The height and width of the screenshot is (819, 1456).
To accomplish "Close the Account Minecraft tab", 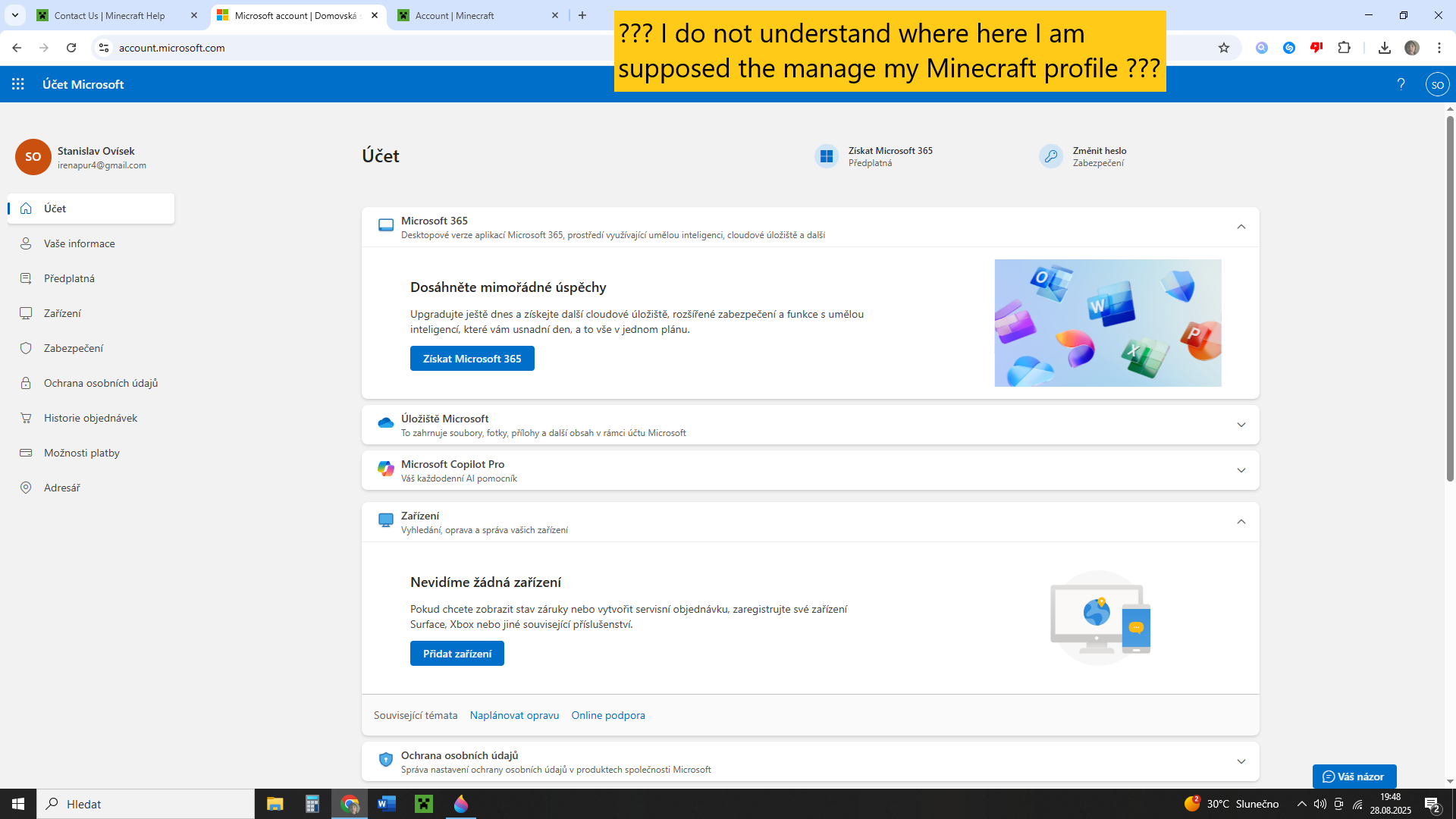I will pos(555,15).
